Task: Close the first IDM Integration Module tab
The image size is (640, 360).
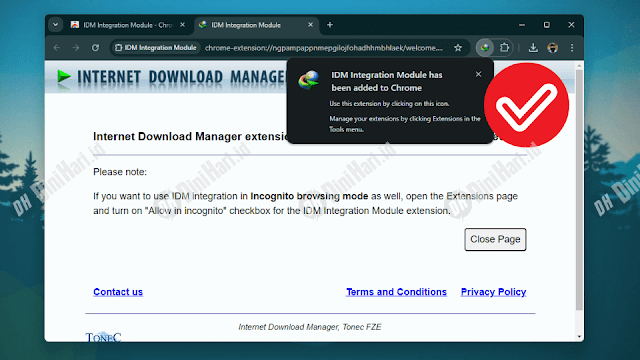Action: 182,25
